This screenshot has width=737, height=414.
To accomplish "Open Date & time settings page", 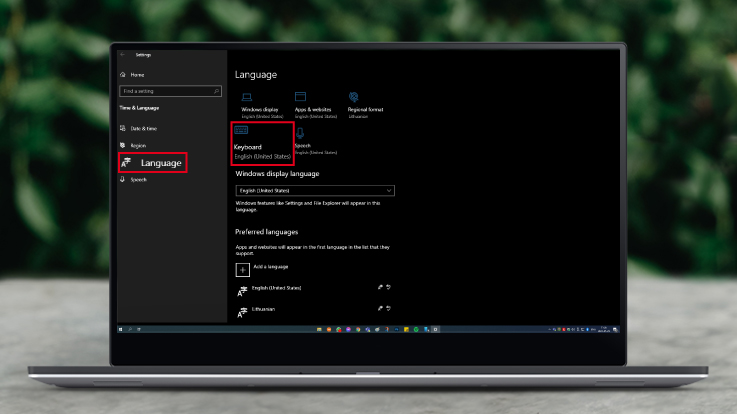I will coord(143,129).
